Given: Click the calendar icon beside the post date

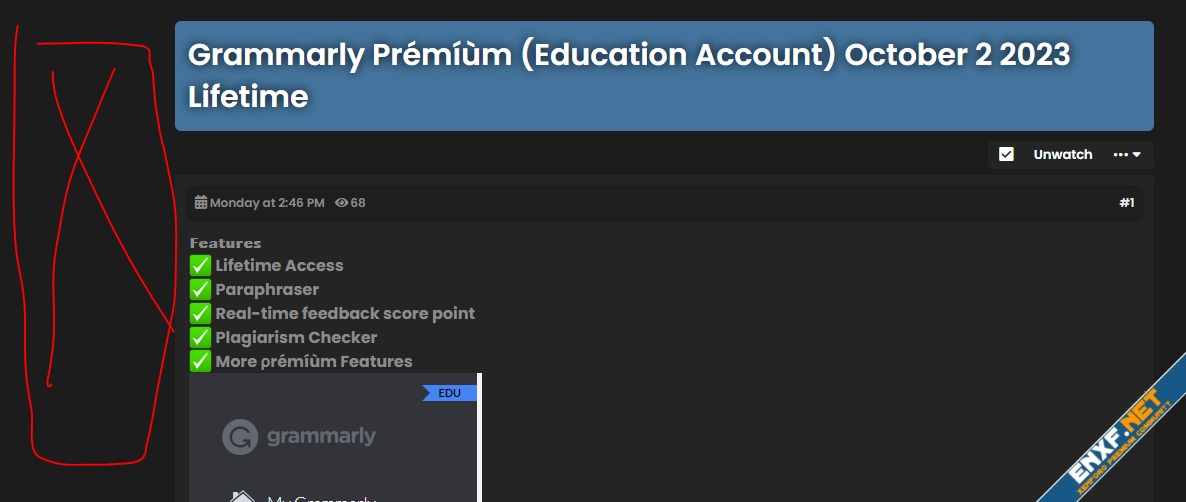Looking at the screenshot, I should pyautogui.click(x=201, y=203).
